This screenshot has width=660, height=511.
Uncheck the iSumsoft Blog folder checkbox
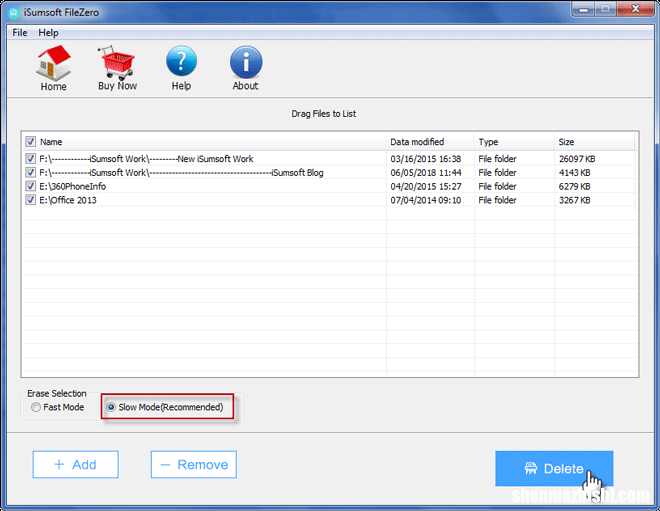[30, 173]
